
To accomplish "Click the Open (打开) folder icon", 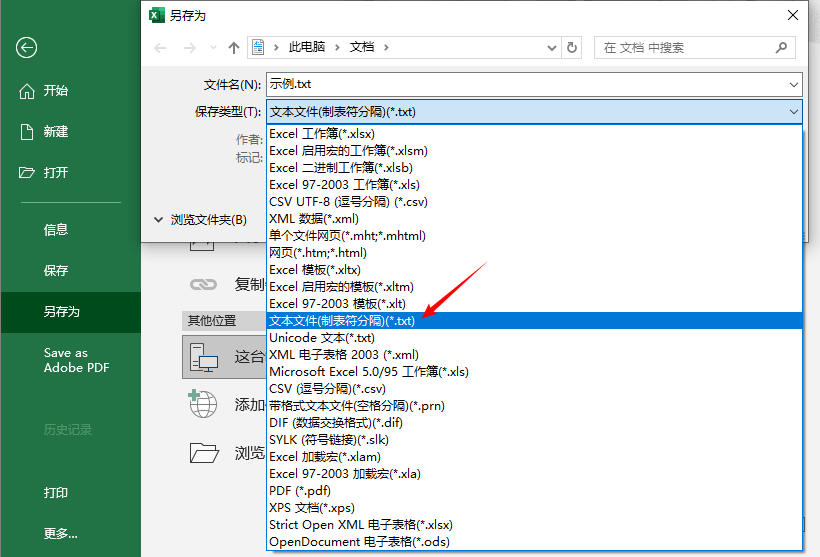I will (x=27, y=173).
